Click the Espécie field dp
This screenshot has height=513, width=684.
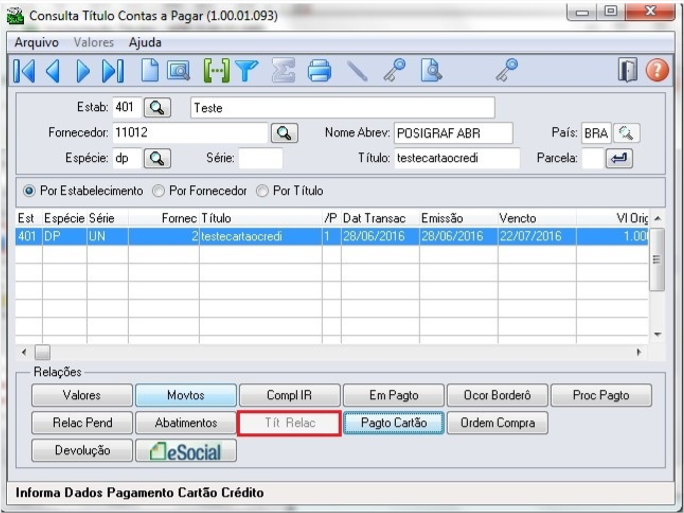click(x=127, y=158)
